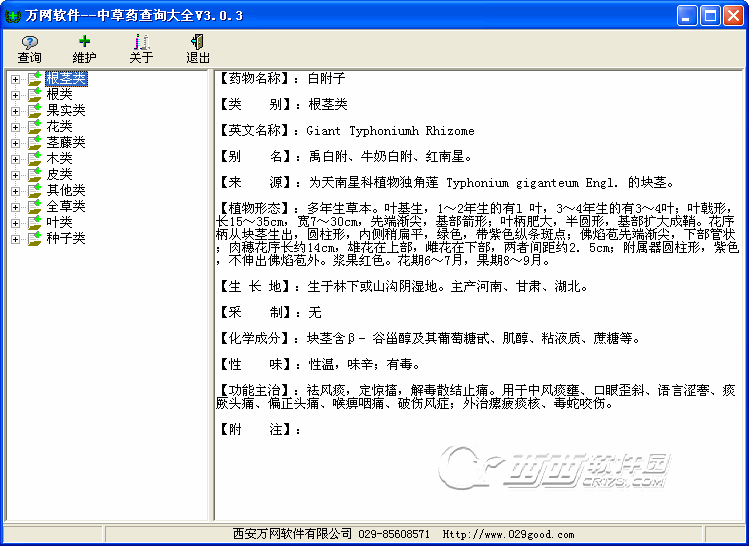Click the folder icon beside 茎藤类

coord(34,143)
